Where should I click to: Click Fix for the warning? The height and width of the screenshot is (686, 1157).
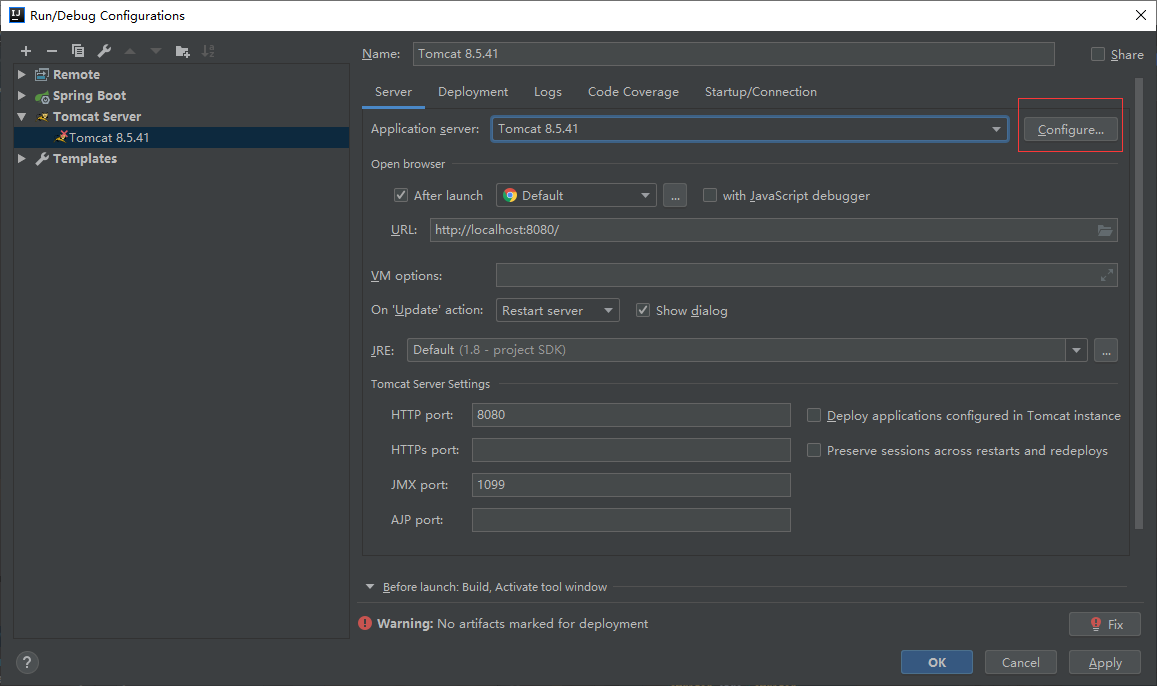[1105, 624]
